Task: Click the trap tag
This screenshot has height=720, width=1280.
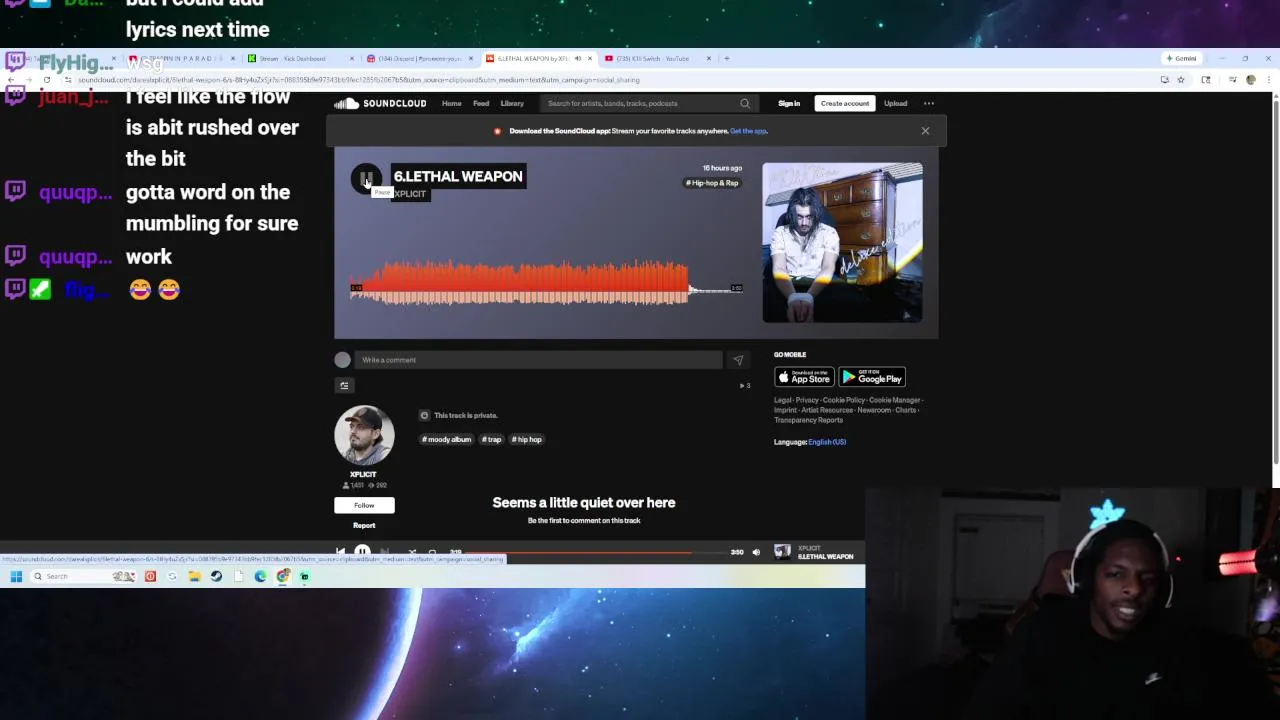Action: pyautogui.click(x=491, y=439)
